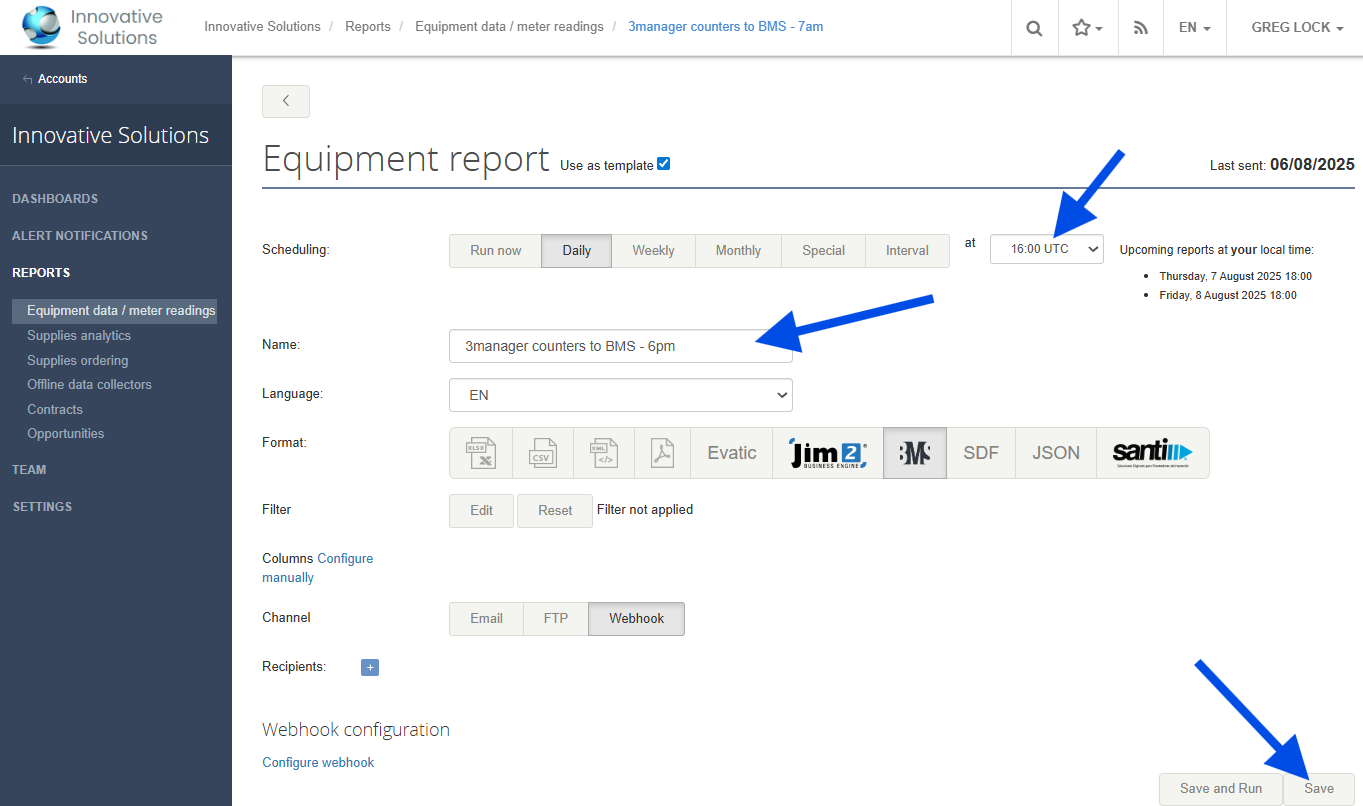Viewport: 1363px width, 806px height.
Task: Open Supplies analytics in sidebar
Action: pyautogui.click(x=79, y=336)
